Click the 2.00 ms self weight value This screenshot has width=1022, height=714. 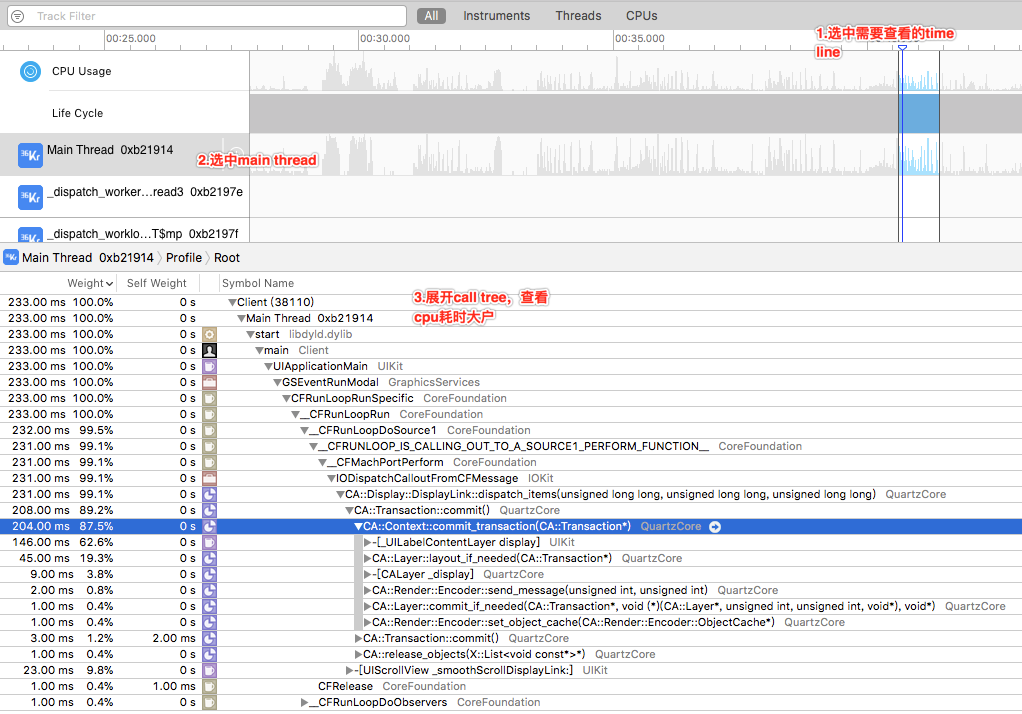174,638
